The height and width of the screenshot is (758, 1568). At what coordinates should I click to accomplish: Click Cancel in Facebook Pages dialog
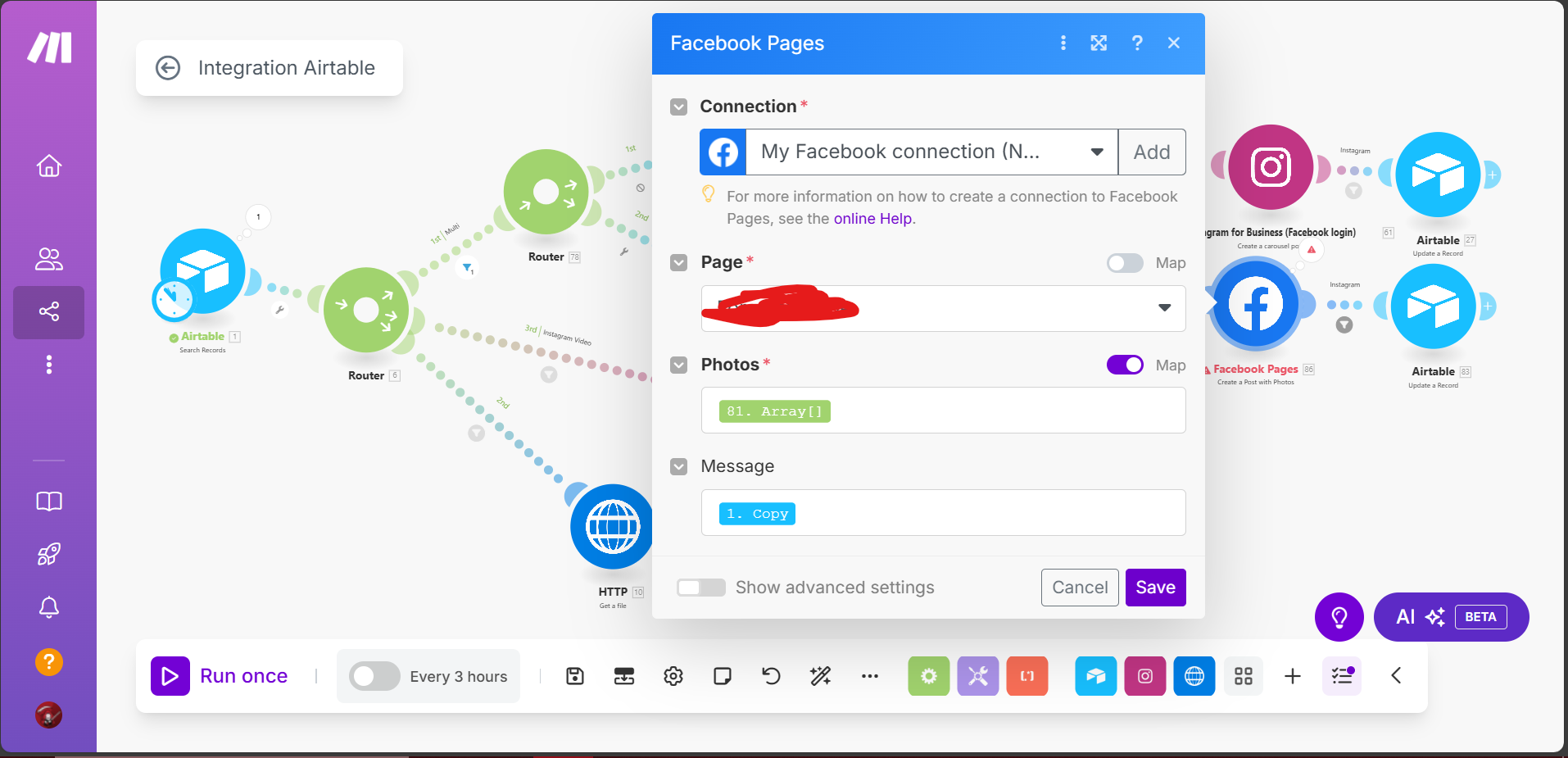(1080, 588)
